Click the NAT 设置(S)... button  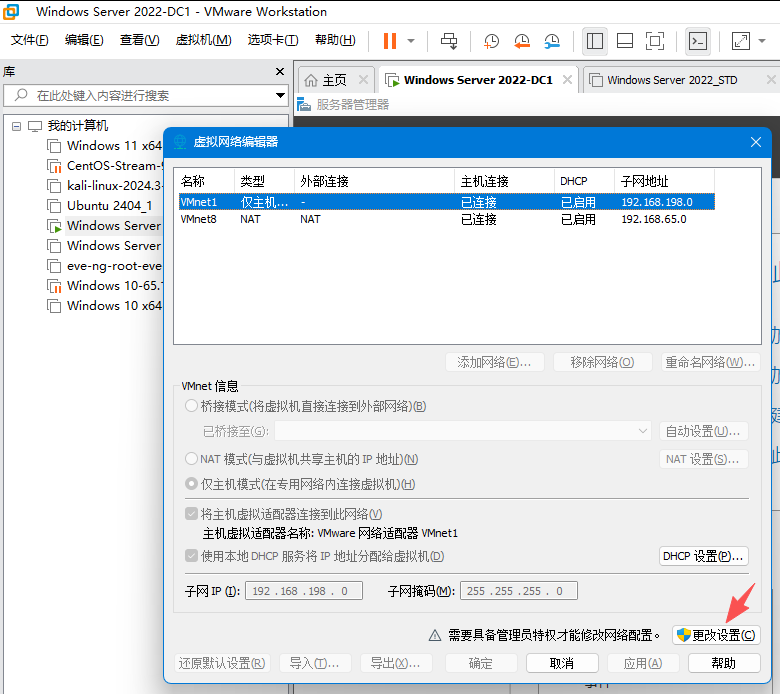703,459
